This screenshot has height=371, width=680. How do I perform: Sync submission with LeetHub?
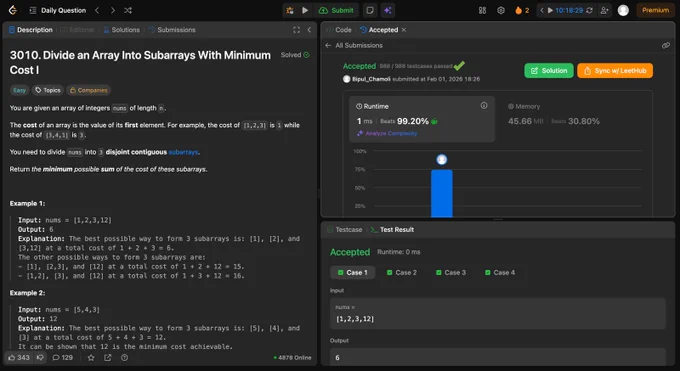coord(615,71)
